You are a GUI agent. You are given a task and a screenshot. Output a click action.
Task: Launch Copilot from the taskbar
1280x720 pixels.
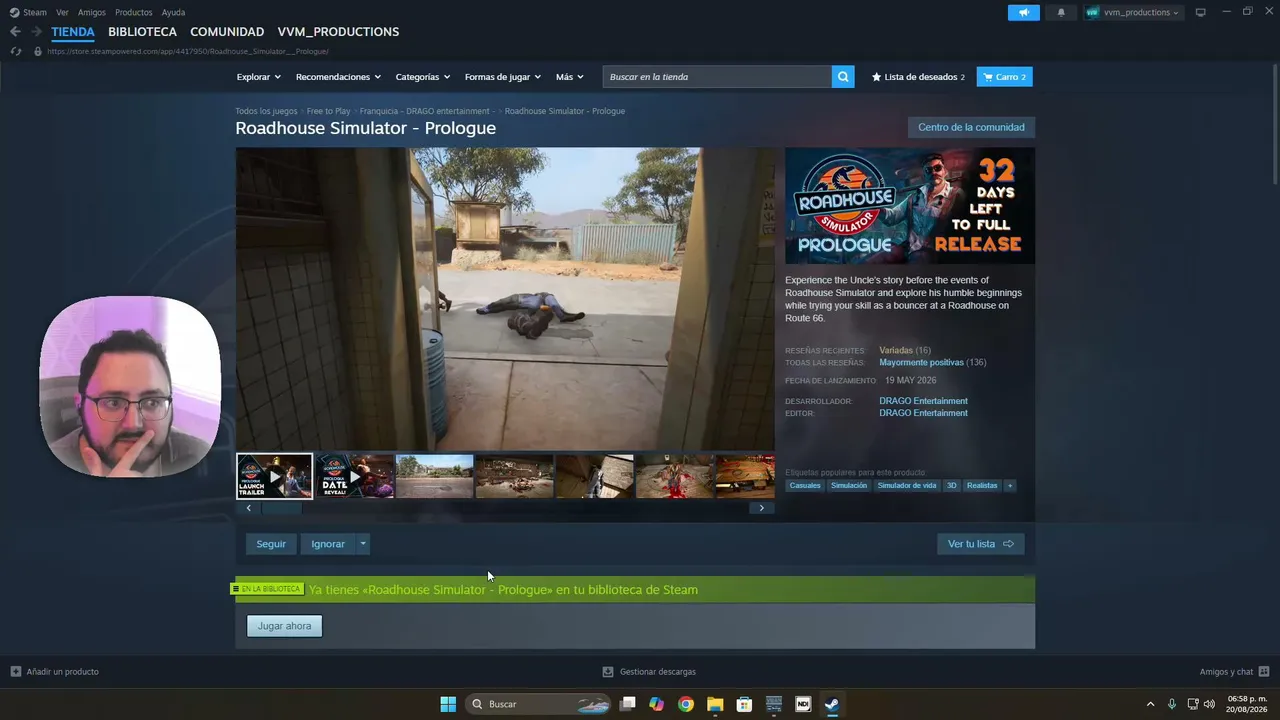click(656, 704)
